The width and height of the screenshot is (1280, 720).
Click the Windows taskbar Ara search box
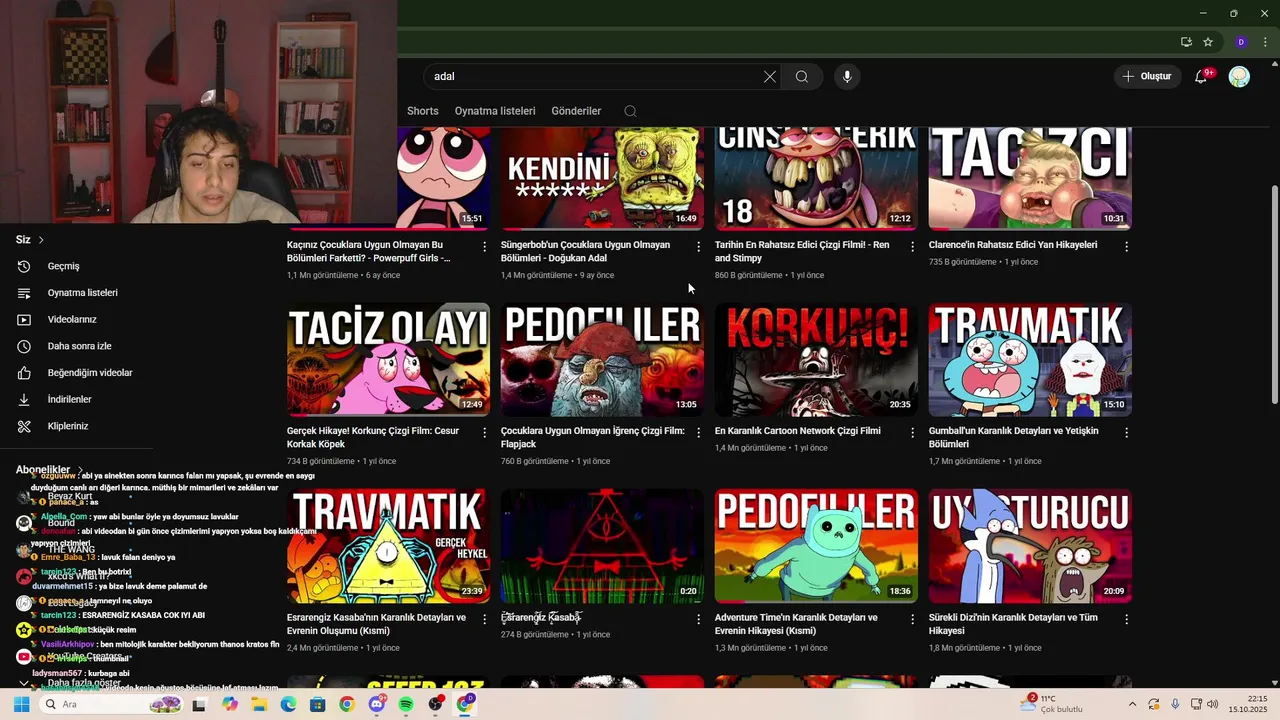[x=112, y=705]
